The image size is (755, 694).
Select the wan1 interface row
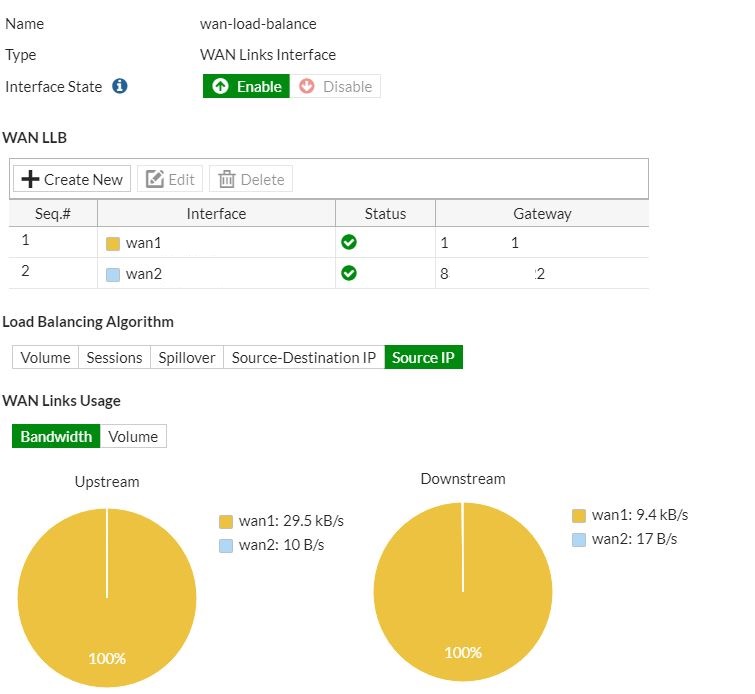(329, 242)
